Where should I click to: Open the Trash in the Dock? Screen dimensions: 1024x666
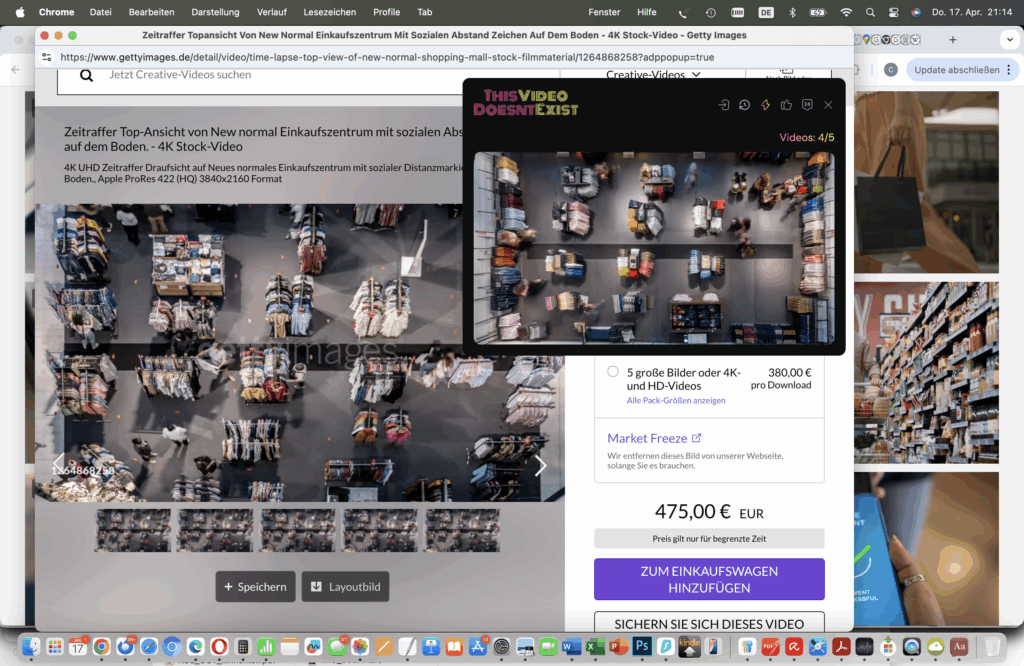(993, 646)
